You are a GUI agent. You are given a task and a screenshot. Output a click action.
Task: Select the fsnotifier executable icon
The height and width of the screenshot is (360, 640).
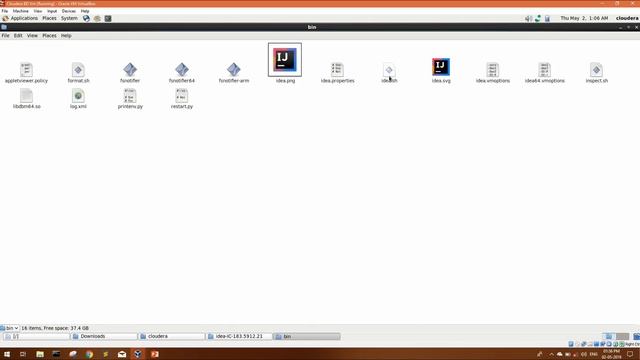pyautogui.click(x=130, y=70)
